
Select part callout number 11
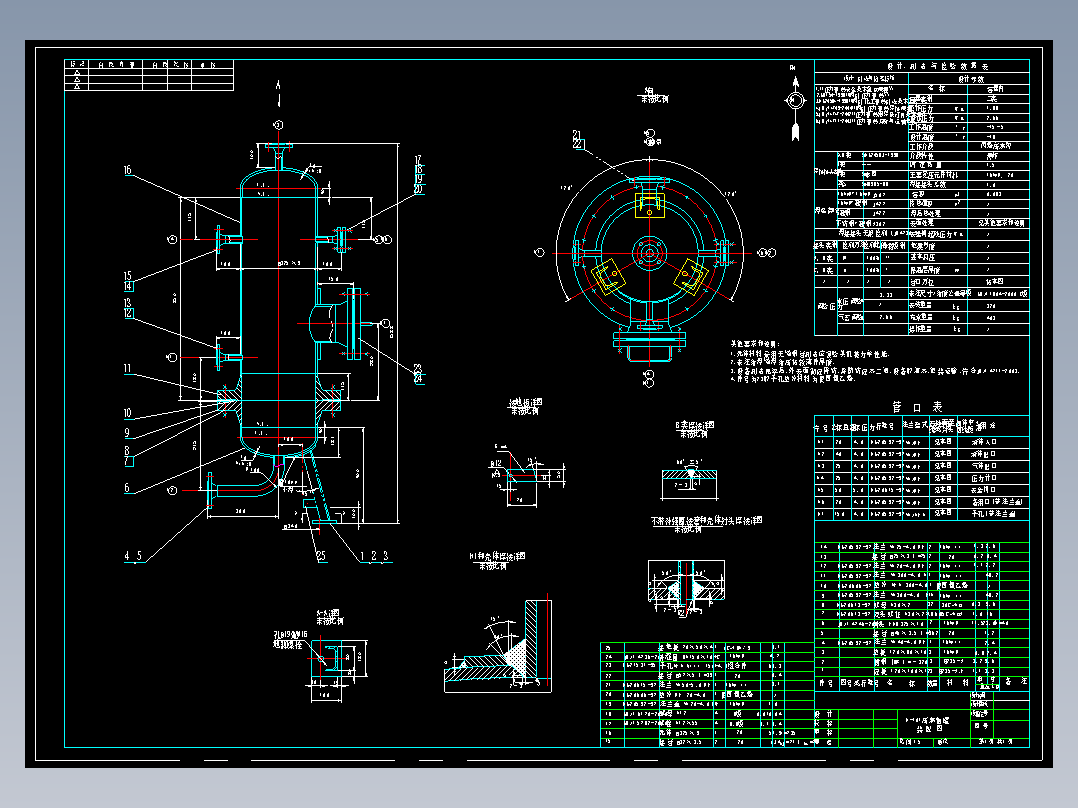[127, 369]
